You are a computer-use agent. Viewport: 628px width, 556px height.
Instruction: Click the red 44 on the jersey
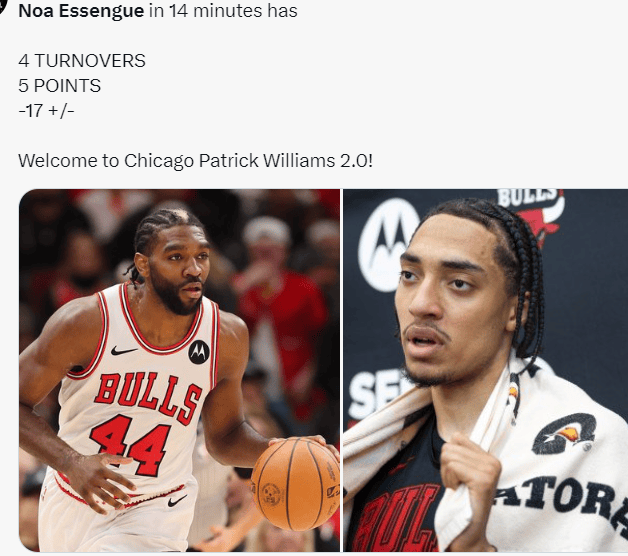pyautogui.click(x=131, y=445)
